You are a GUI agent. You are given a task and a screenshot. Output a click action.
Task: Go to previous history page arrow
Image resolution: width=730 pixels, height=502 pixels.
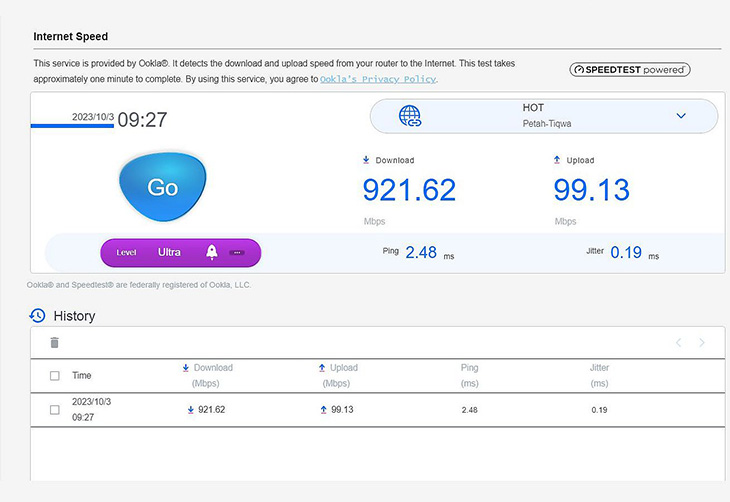(679, 343)
